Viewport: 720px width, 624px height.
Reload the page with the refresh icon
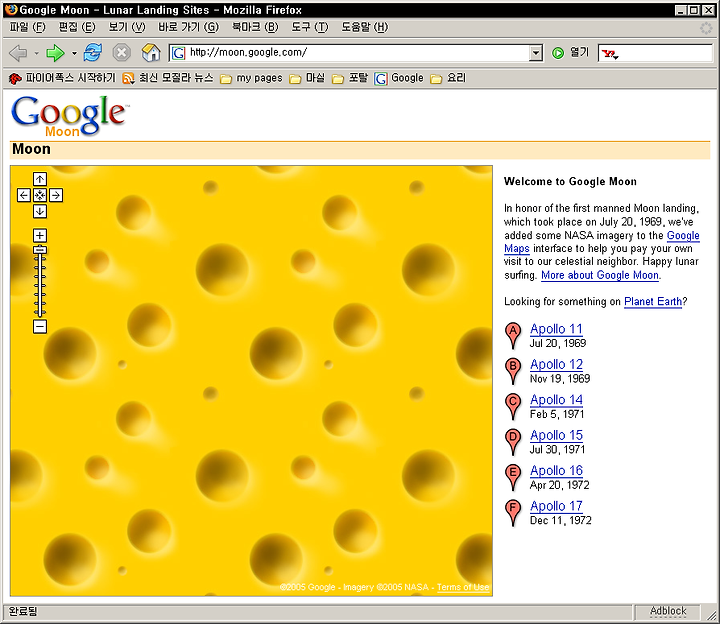click(x=93, y=53)
